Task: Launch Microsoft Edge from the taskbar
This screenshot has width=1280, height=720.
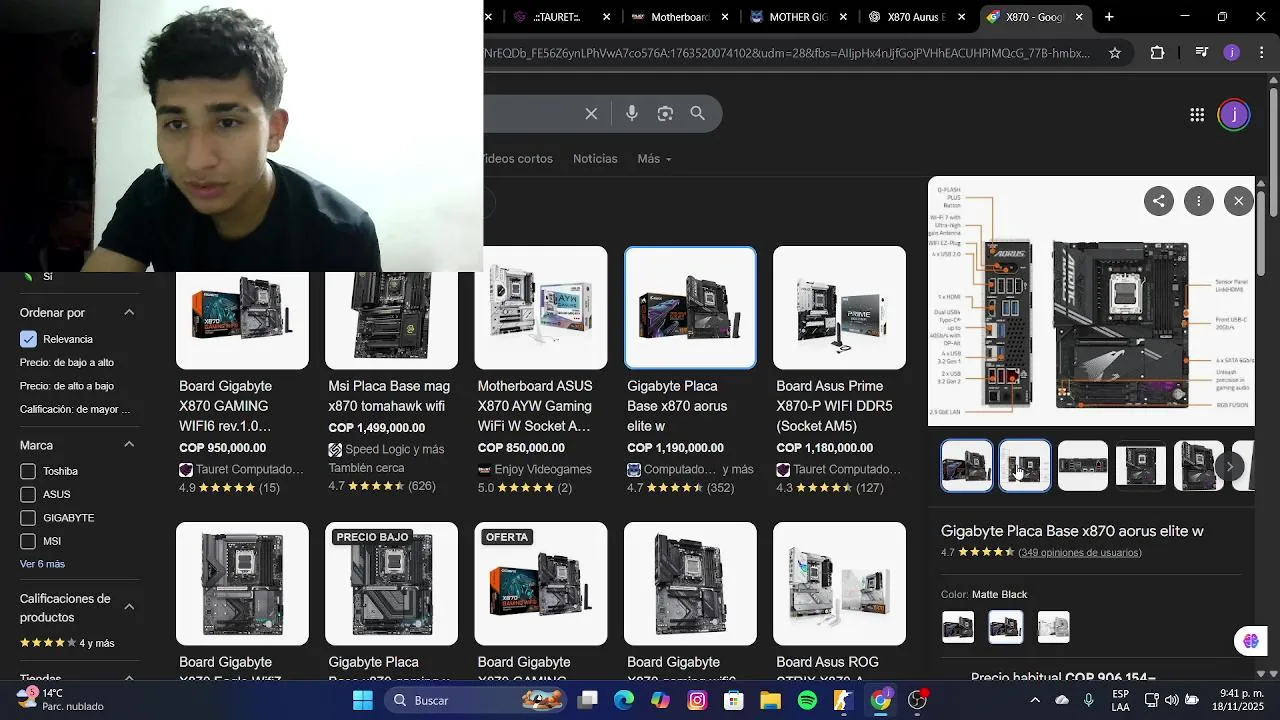Action: (624, 700)
